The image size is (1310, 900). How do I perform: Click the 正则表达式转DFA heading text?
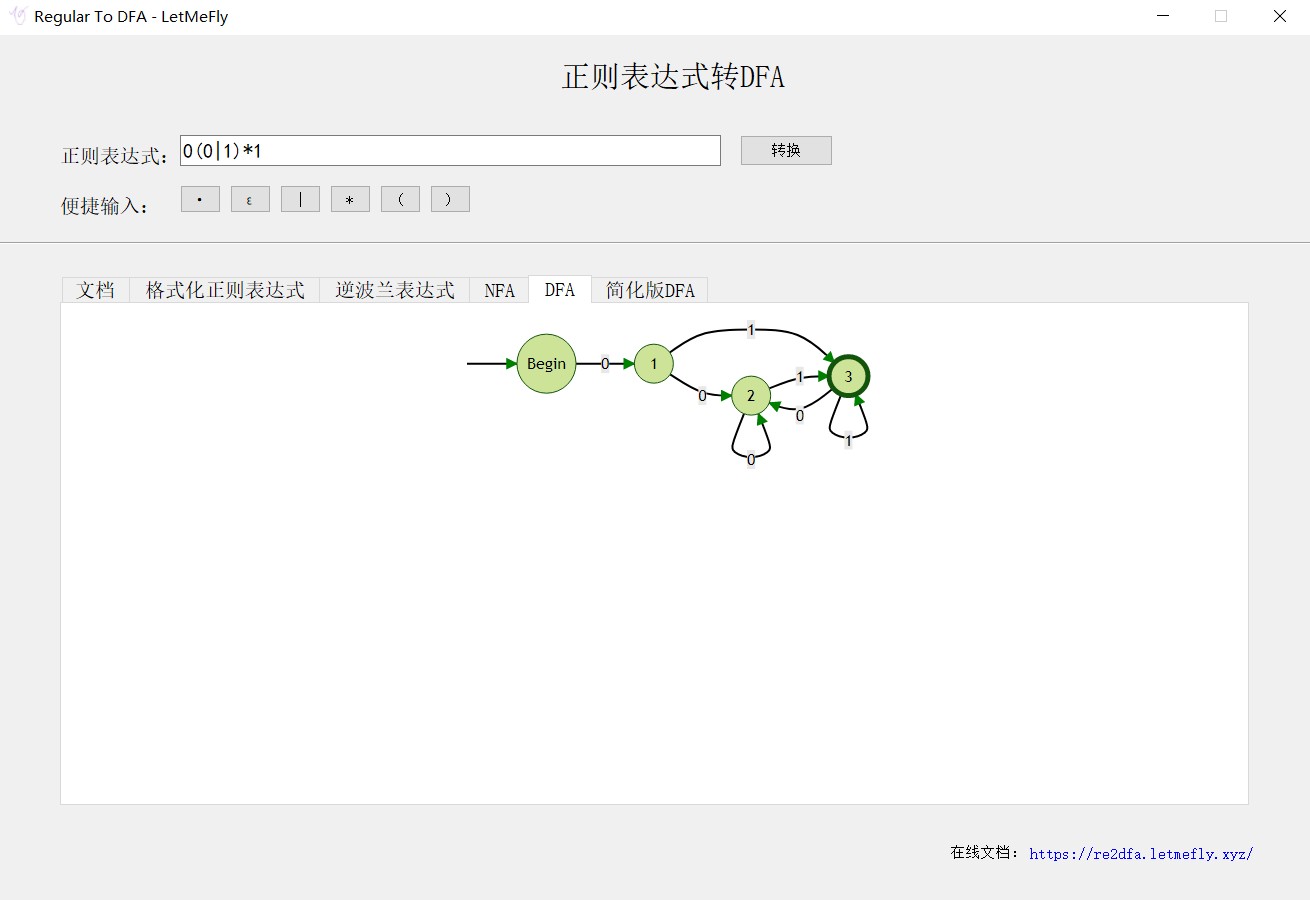point(673,77)
